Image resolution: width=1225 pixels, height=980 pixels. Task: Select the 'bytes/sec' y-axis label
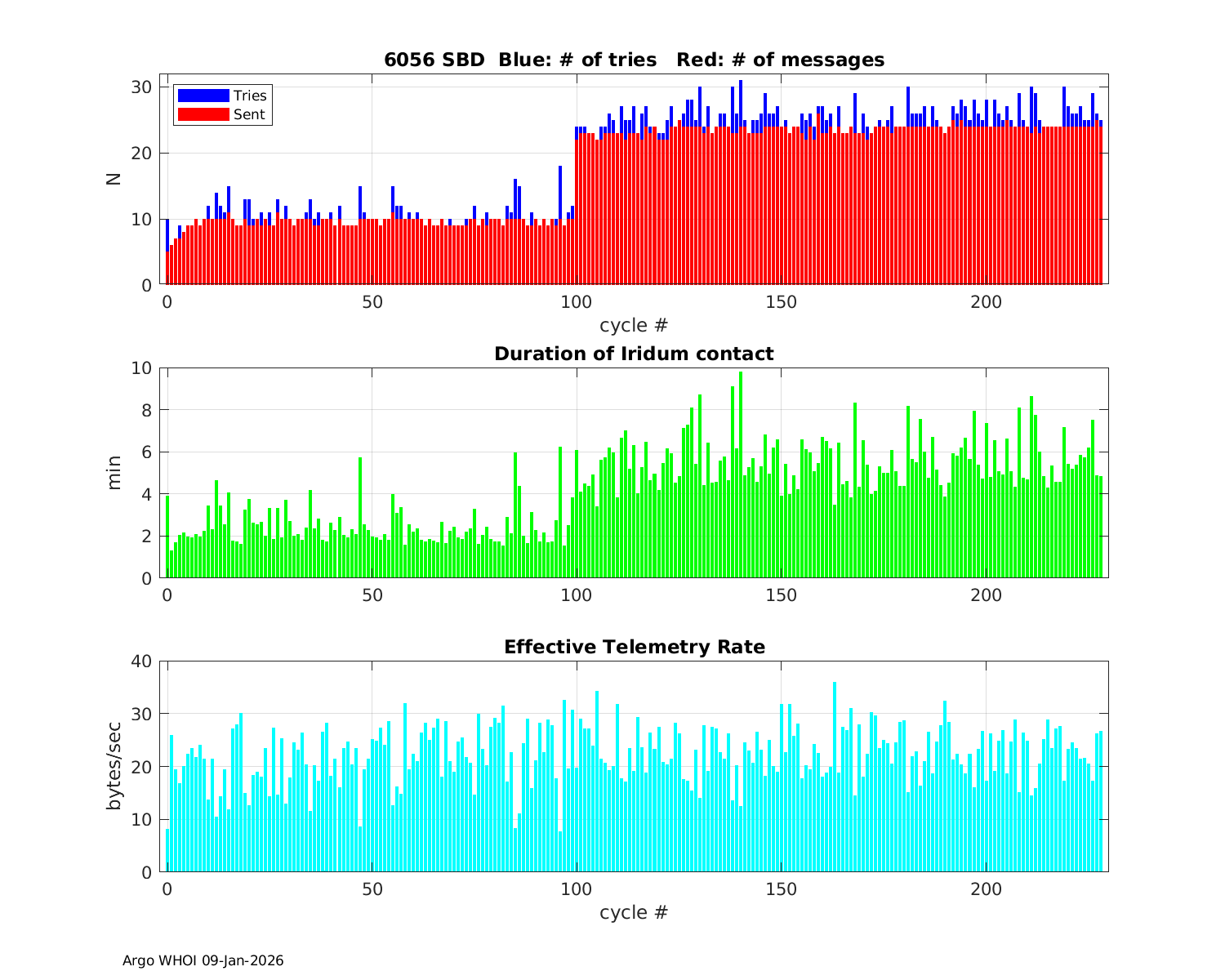click(114, 766)
